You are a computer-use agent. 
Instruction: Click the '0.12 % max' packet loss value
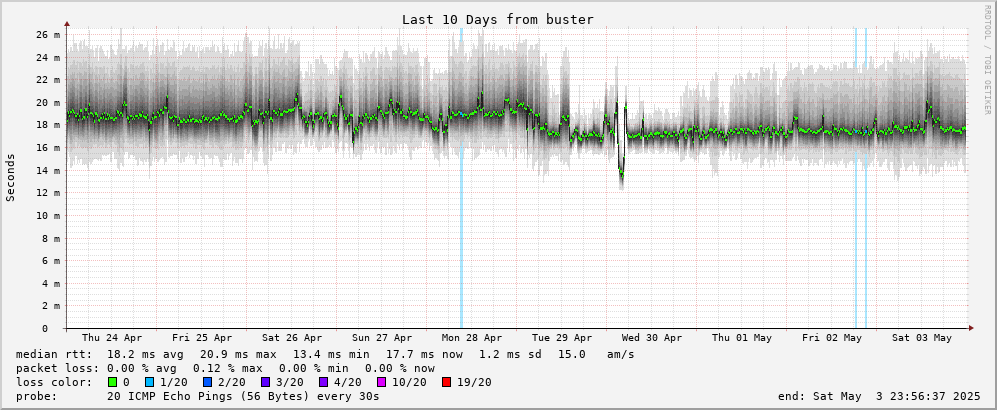click(232, 369)
